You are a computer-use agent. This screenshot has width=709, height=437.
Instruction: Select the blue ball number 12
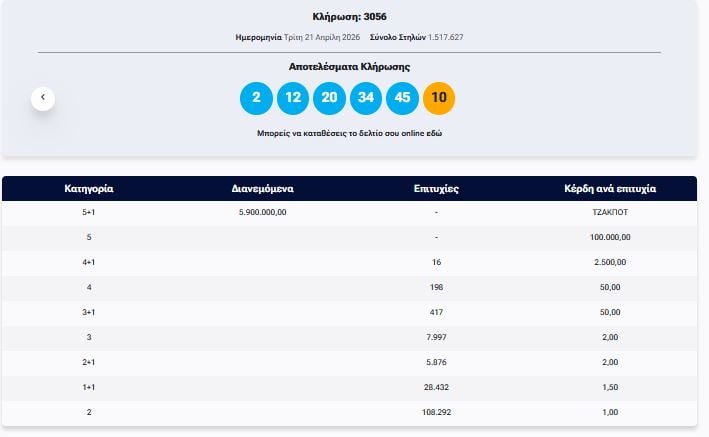[x=293, y=98]
